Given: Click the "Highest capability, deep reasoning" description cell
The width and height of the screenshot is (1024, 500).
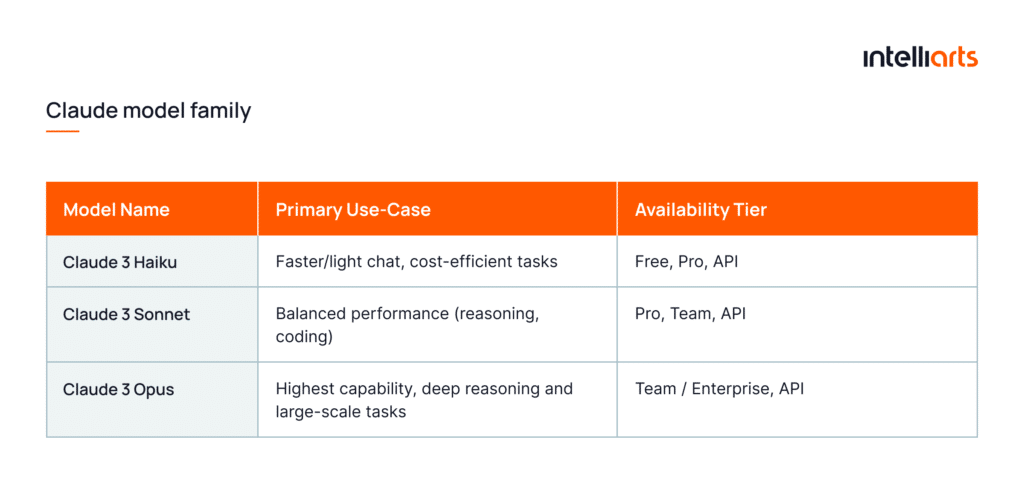Looking at the screenshot, I should [x=424, y=399].
